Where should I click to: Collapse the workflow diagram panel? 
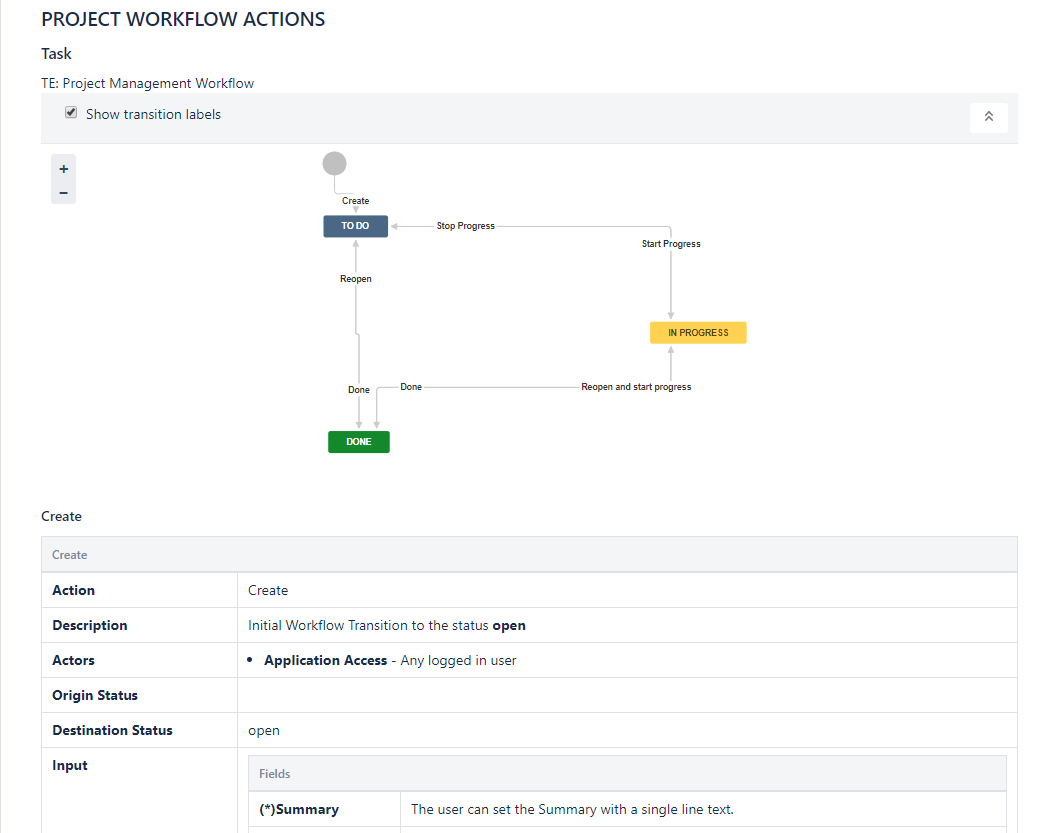[988, 117]
